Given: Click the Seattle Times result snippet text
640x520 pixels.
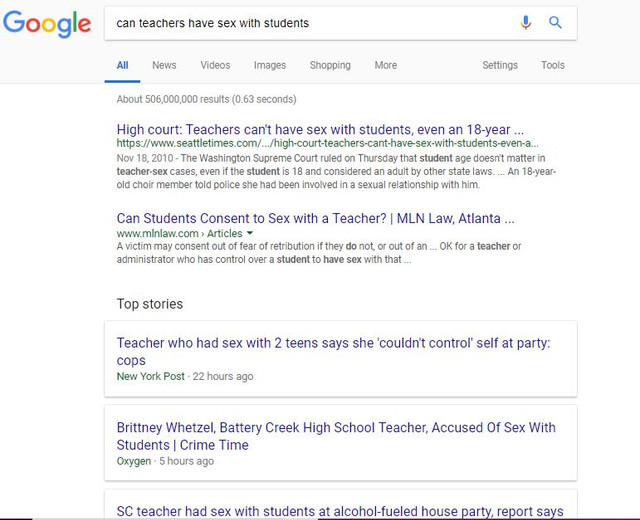Looking at the screenshot, I should click(336, 171).
